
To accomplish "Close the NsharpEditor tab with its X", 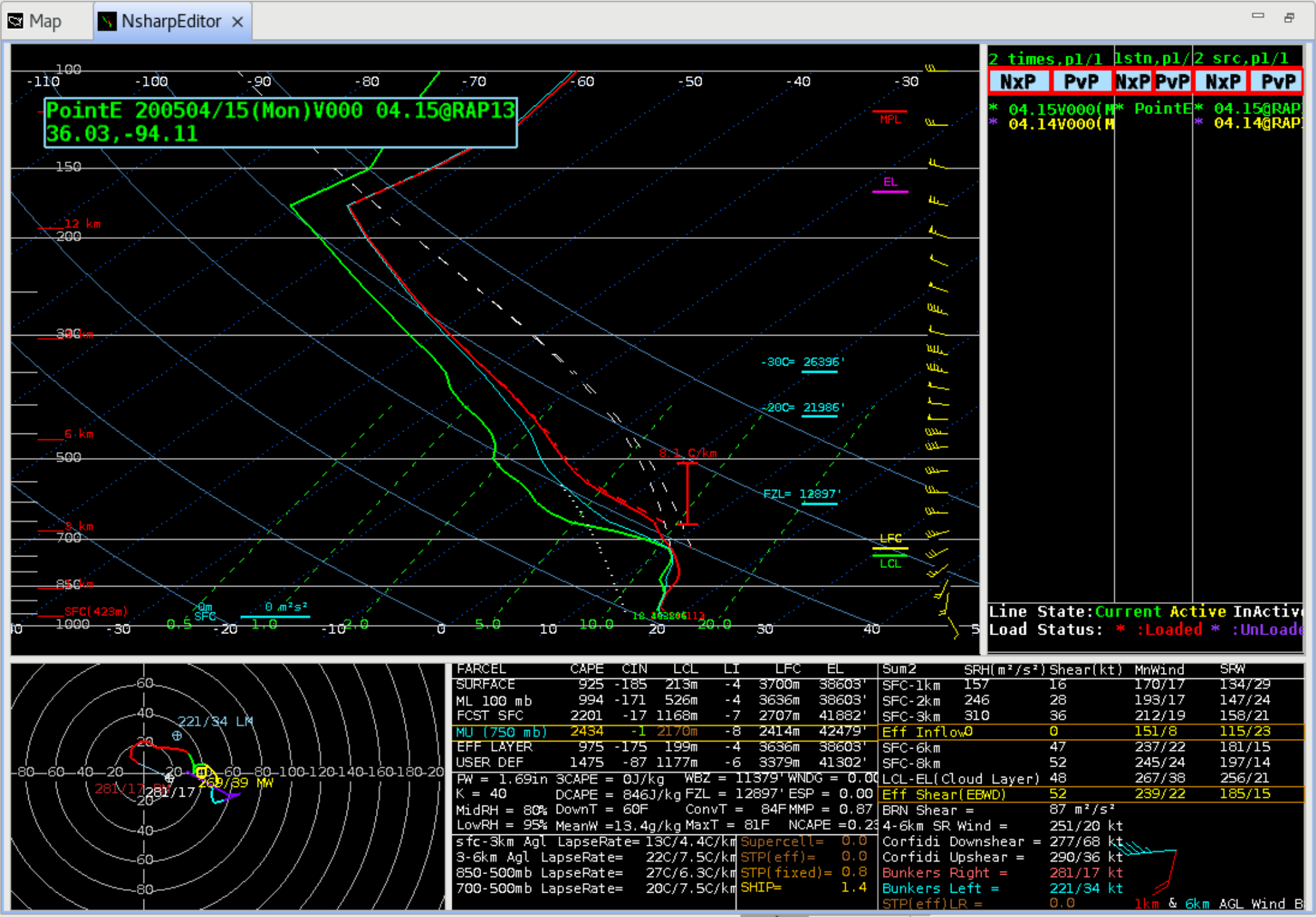I will 238,22.
